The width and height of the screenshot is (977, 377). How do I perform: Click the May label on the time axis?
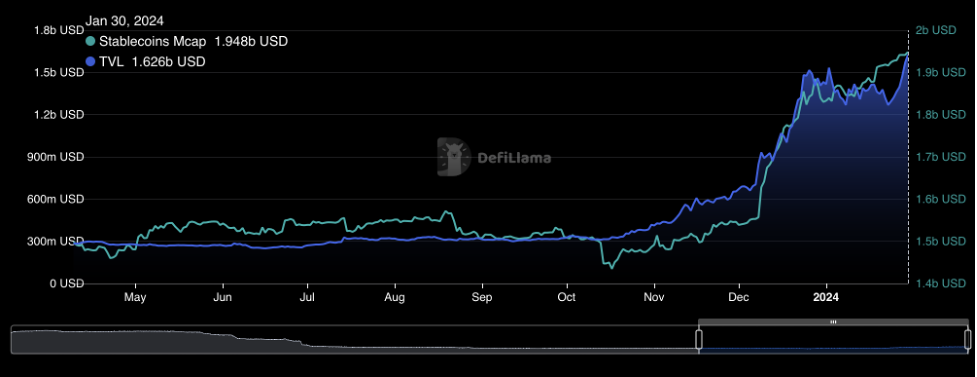click(x=135, y=297)
